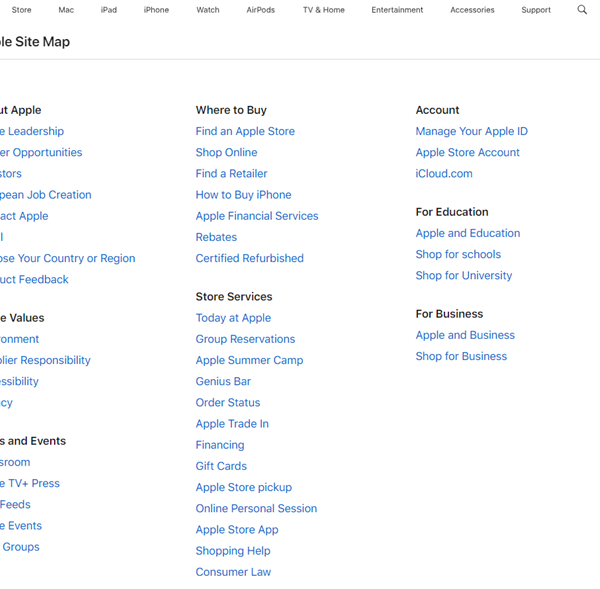Screen dimensions: 600x589
Task: Open Online Personal Session link
Action: (256, 509)
